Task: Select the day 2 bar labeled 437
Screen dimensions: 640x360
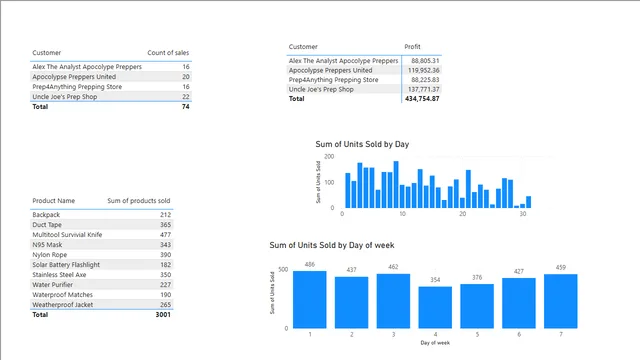Action: tap(351, 302)
